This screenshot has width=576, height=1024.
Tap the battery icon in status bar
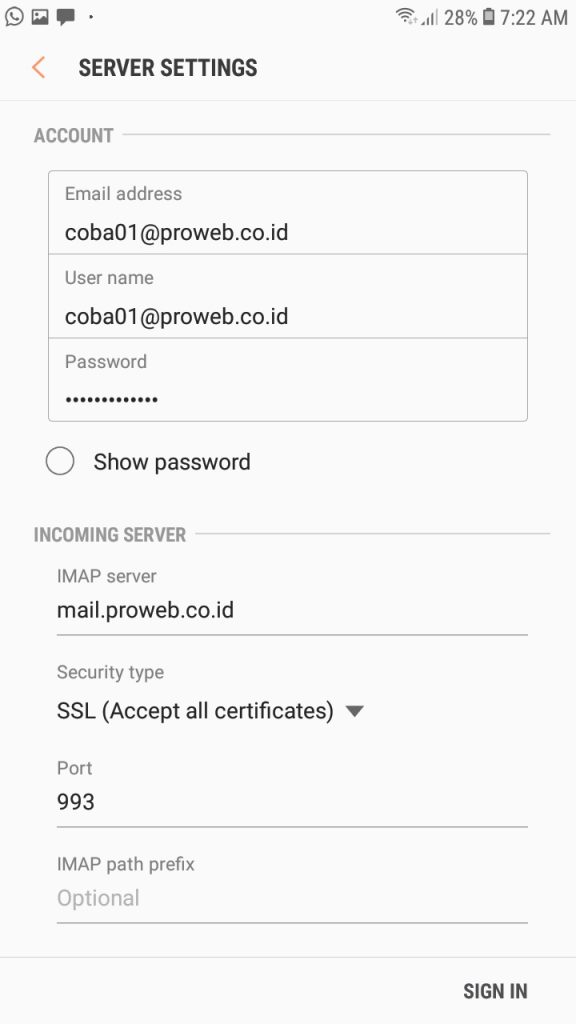(x=488, y=16)
